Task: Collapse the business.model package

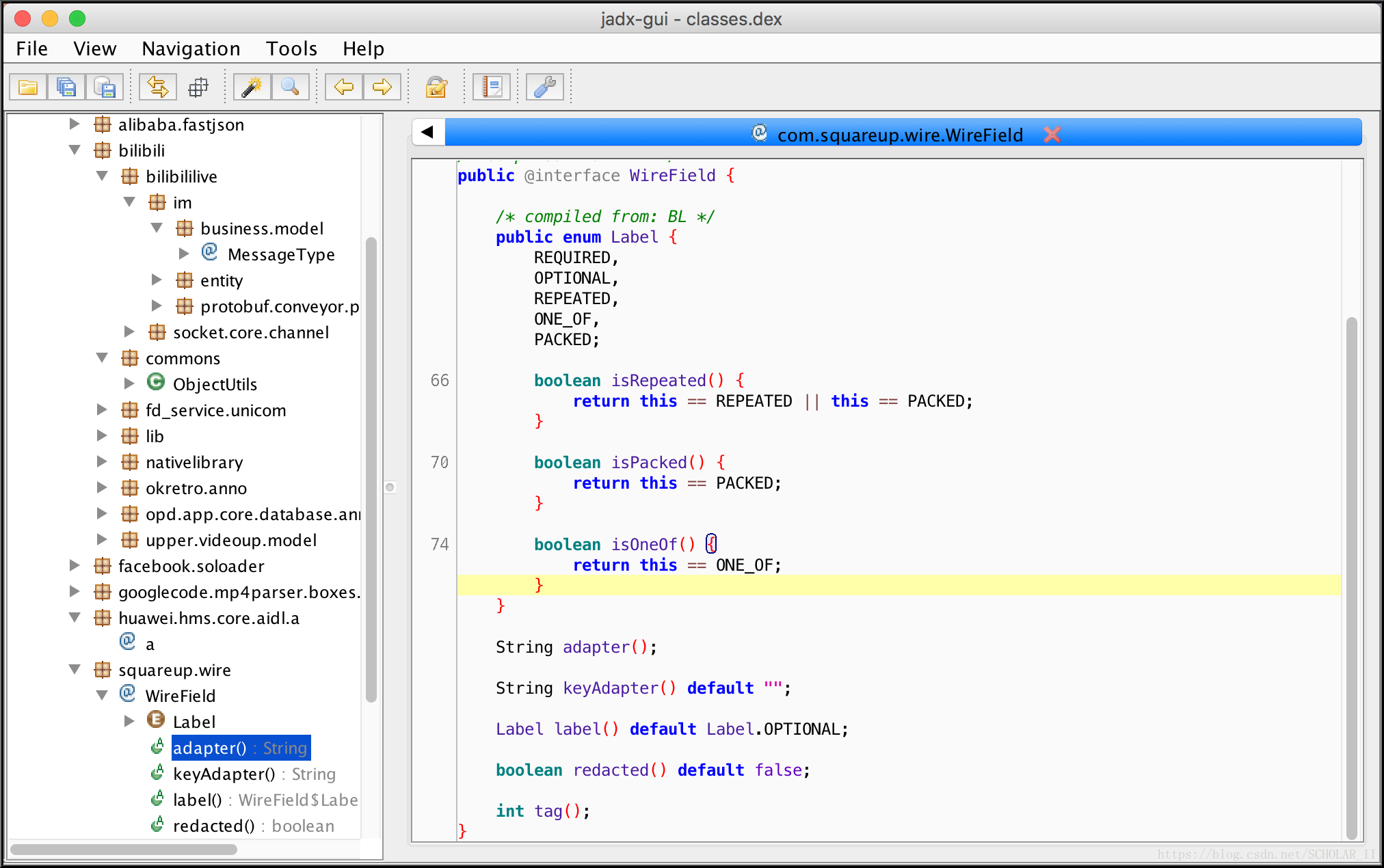Action: 157,228
